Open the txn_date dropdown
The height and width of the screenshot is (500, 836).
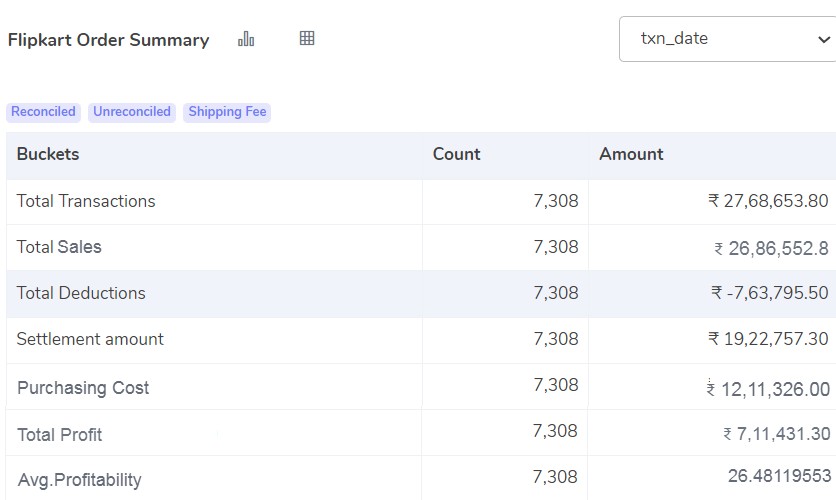click(x=728, y=39)
